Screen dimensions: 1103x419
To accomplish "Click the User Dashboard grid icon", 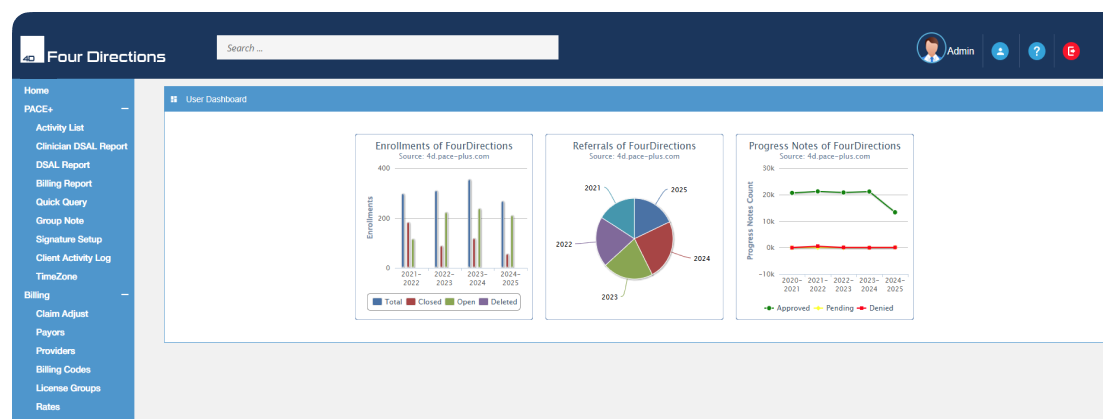I will tap(174, 99).
